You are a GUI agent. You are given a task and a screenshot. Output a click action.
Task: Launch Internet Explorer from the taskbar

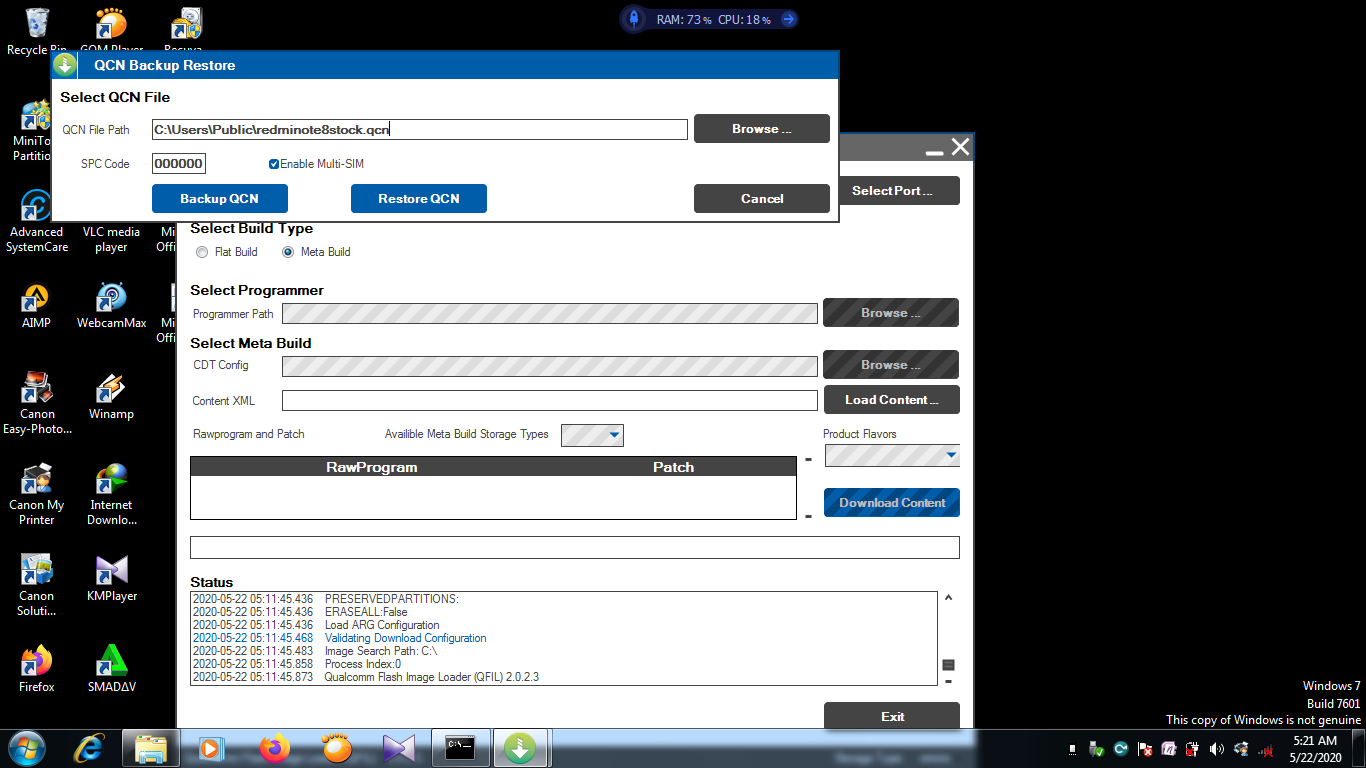point(90,748)
